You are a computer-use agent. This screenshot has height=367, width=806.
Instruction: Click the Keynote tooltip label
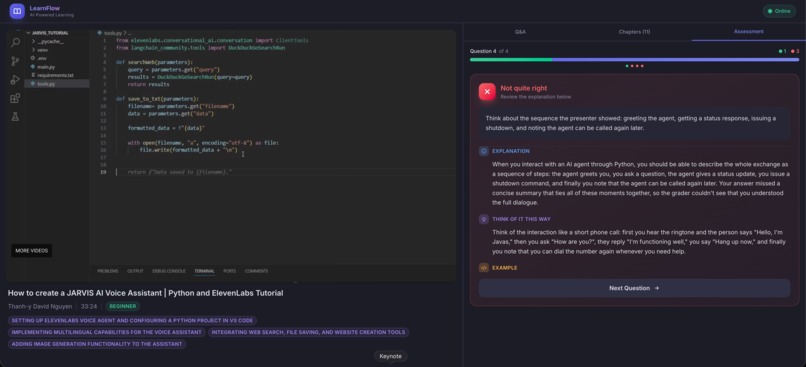click(391, 356)
